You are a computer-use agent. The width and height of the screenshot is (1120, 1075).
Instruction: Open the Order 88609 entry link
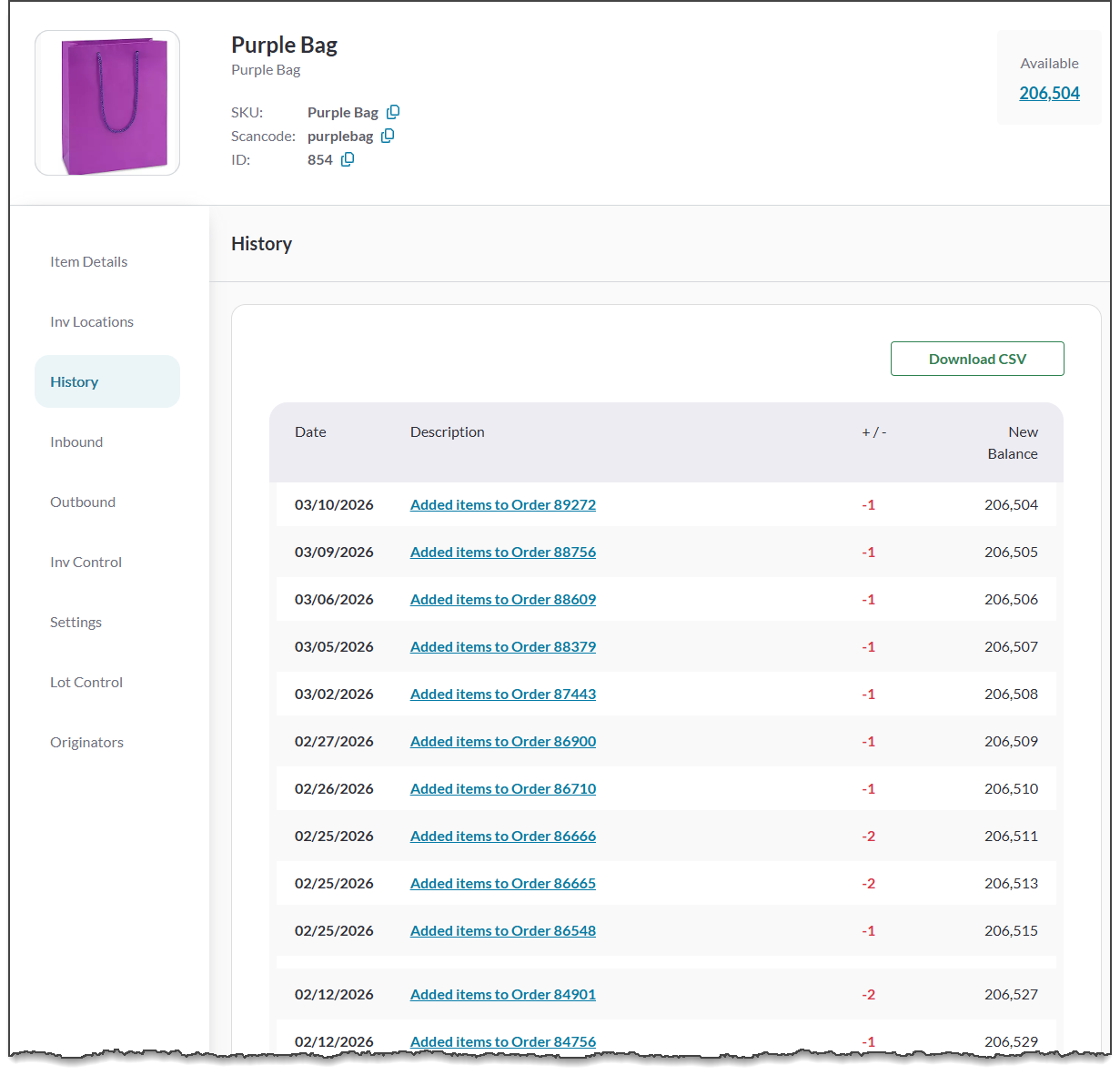tap(502, 599)
